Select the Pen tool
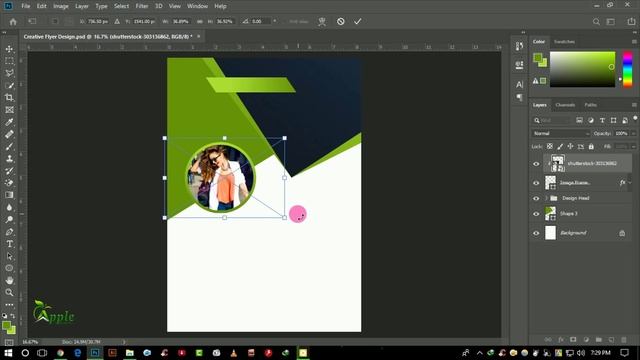The height and width of the screenshot is (360, 640). [9, 232]
